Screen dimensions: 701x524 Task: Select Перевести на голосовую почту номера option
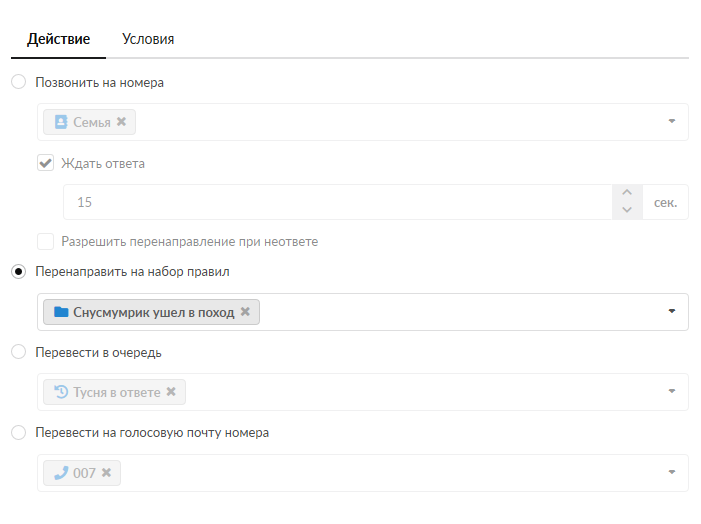point(18,433)
